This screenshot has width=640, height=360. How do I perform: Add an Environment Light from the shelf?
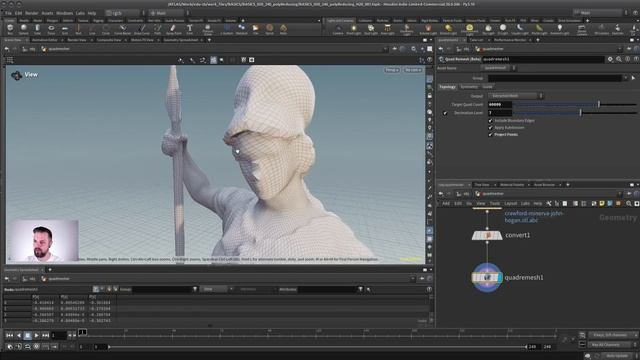point(469,29)
